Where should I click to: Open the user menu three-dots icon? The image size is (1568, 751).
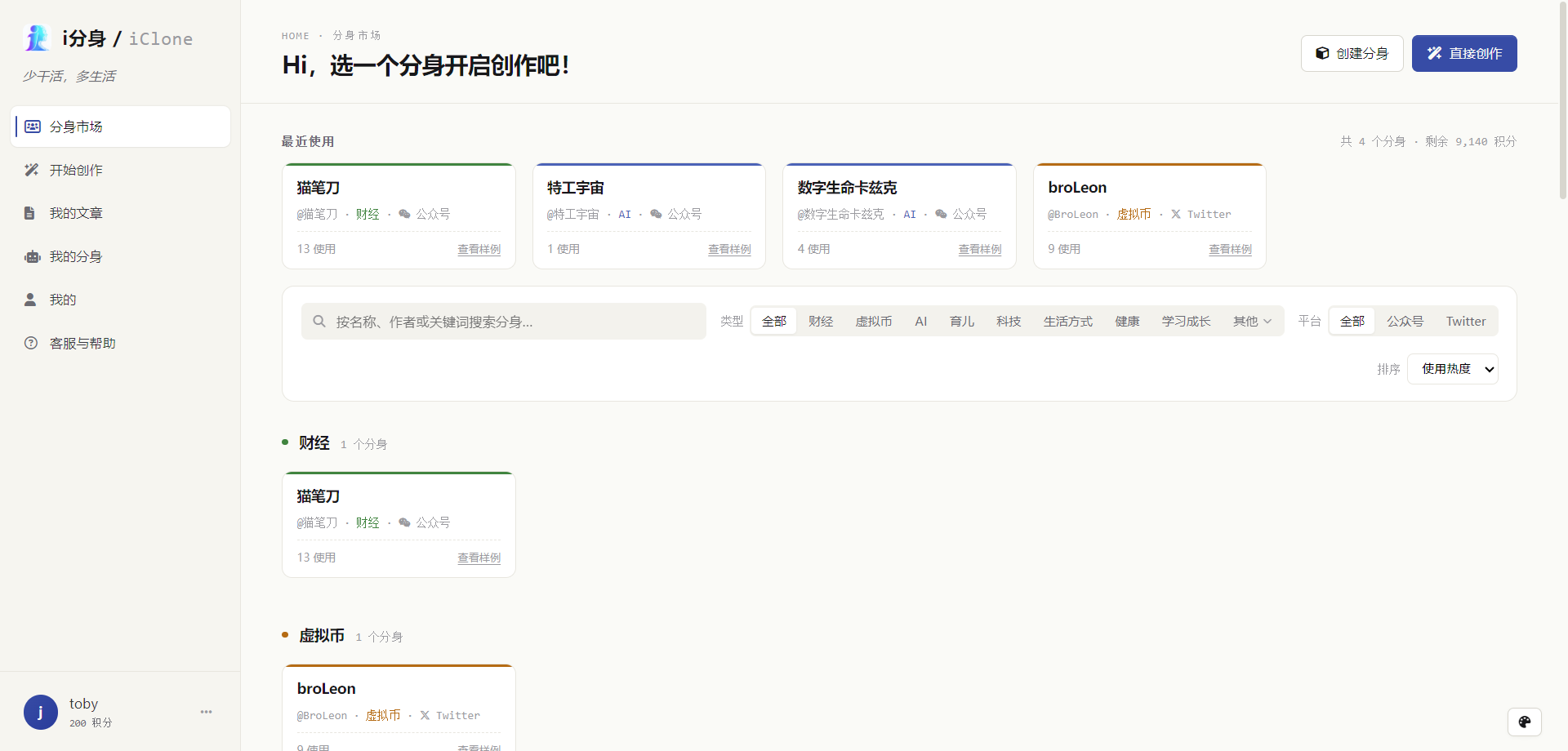point(207,712)
